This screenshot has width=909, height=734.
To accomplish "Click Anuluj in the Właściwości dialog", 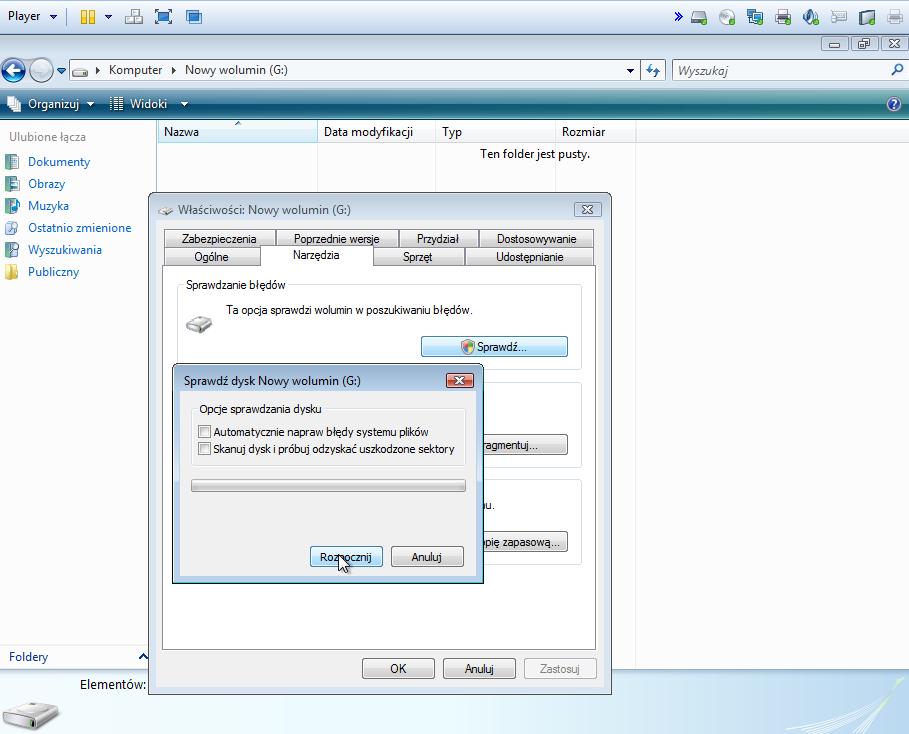I will pos(479,668).
